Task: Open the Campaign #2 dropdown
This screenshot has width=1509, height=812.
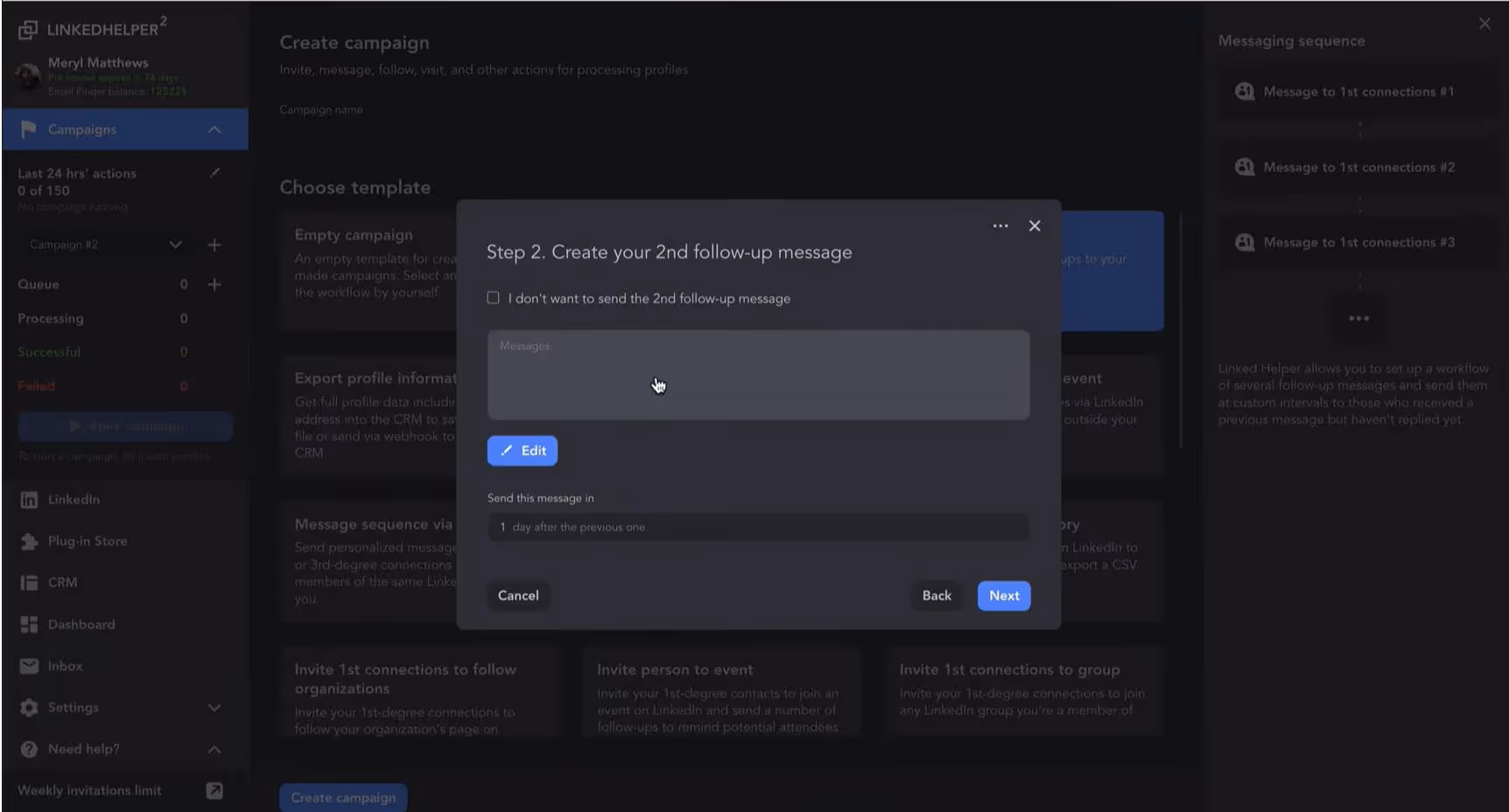Action: (174, 245)
